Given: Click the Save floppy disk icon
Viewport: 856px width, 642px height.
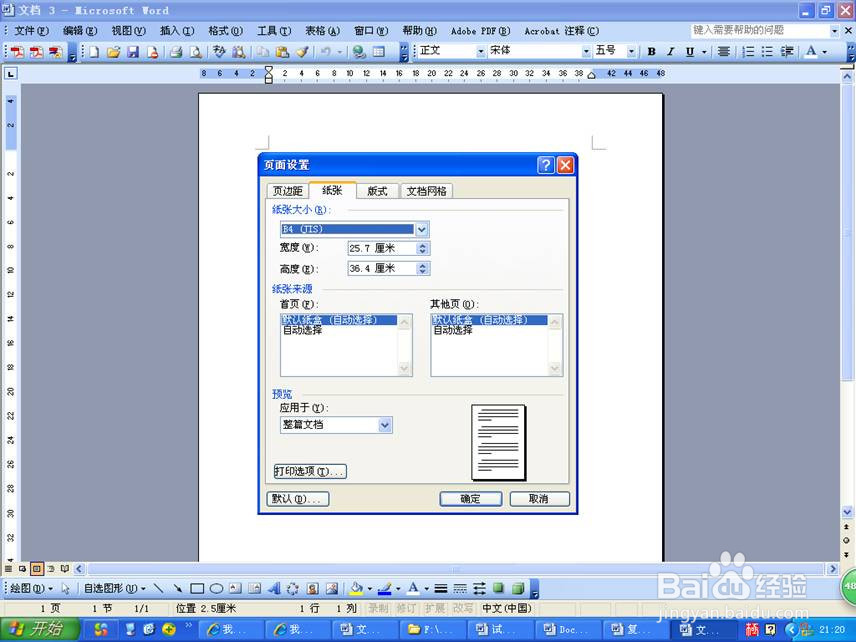Looking at the screenshot, I should point(133,52).
